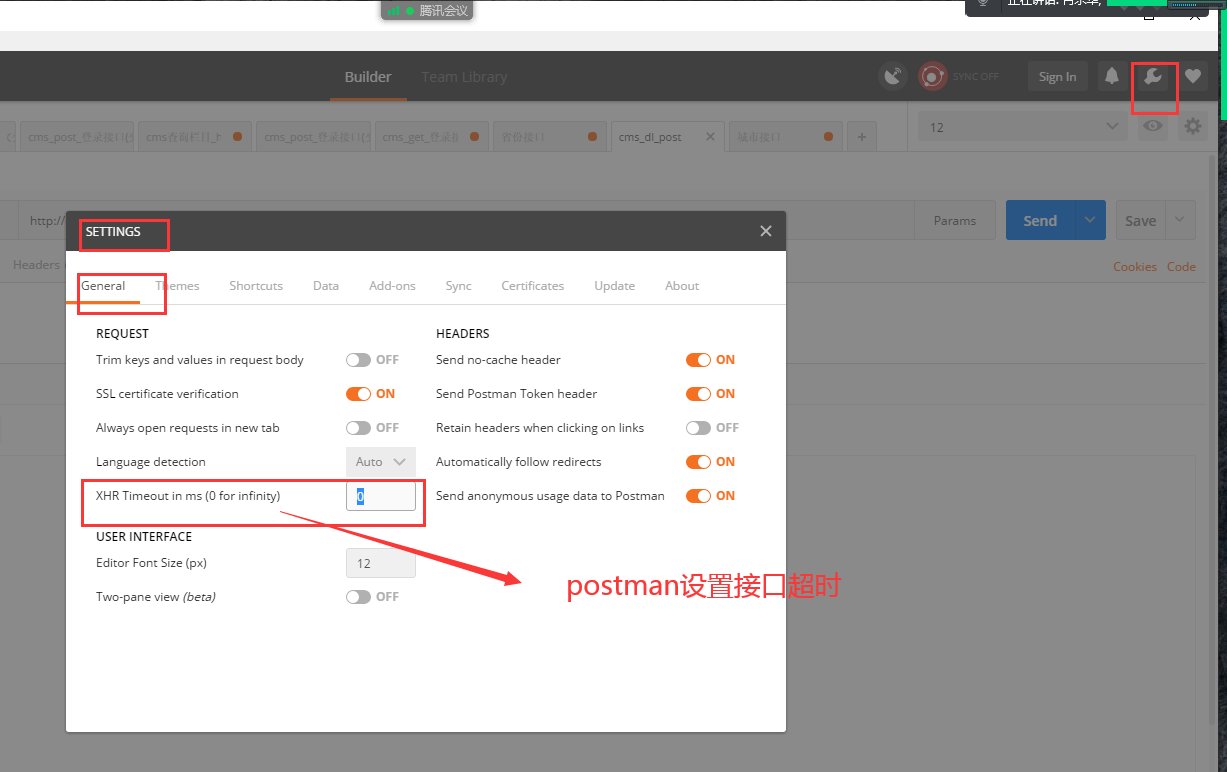Click the Sign In button

[1057, 77]
